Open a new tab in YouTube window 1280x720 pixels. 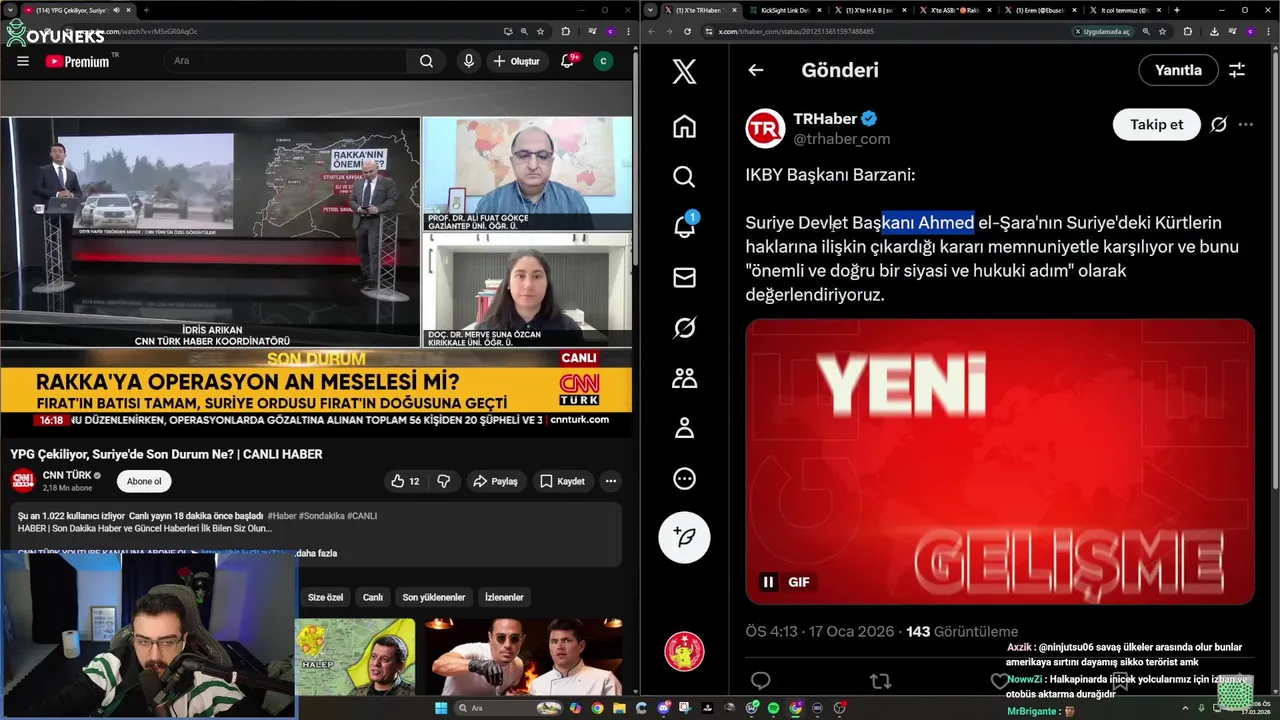146,10
